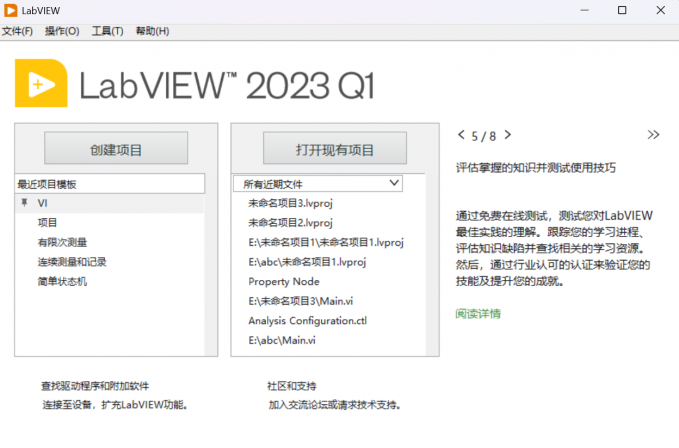Select the VI template row
The image size is (679, 448).
(x=110, y=203)
